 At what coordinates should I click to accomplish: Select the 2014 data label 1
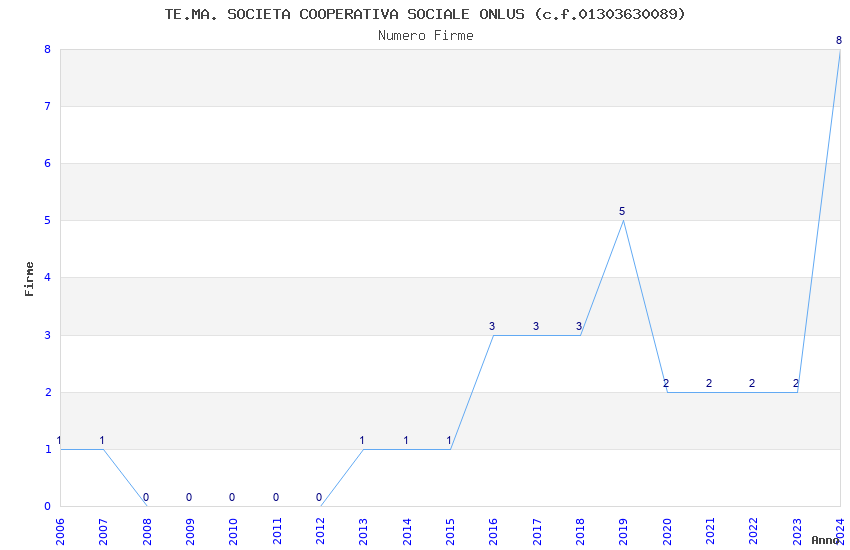[405, 441]
